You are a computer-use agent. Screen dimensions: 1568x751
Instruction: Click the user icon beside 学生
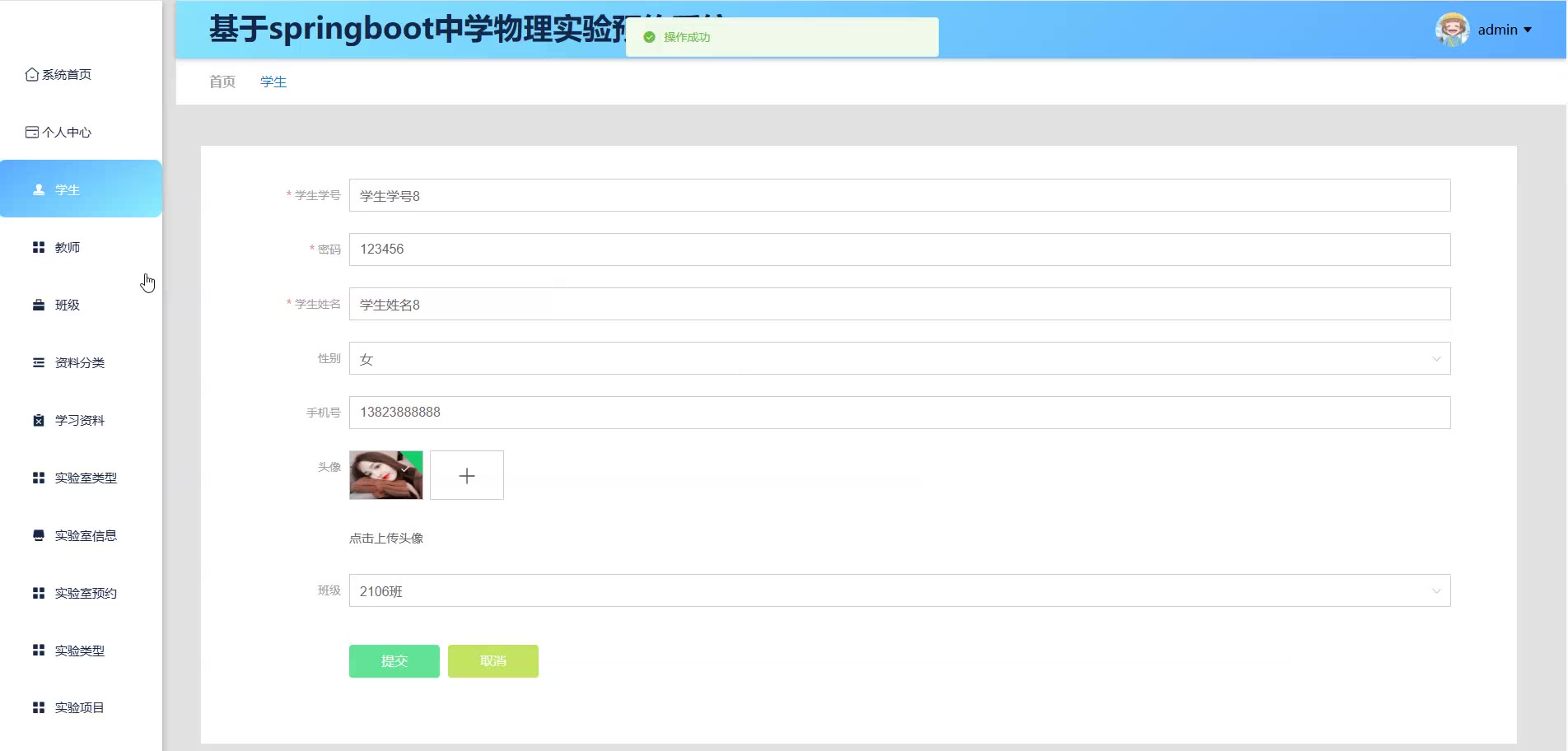pyautogui.click(x=39, y=189)
